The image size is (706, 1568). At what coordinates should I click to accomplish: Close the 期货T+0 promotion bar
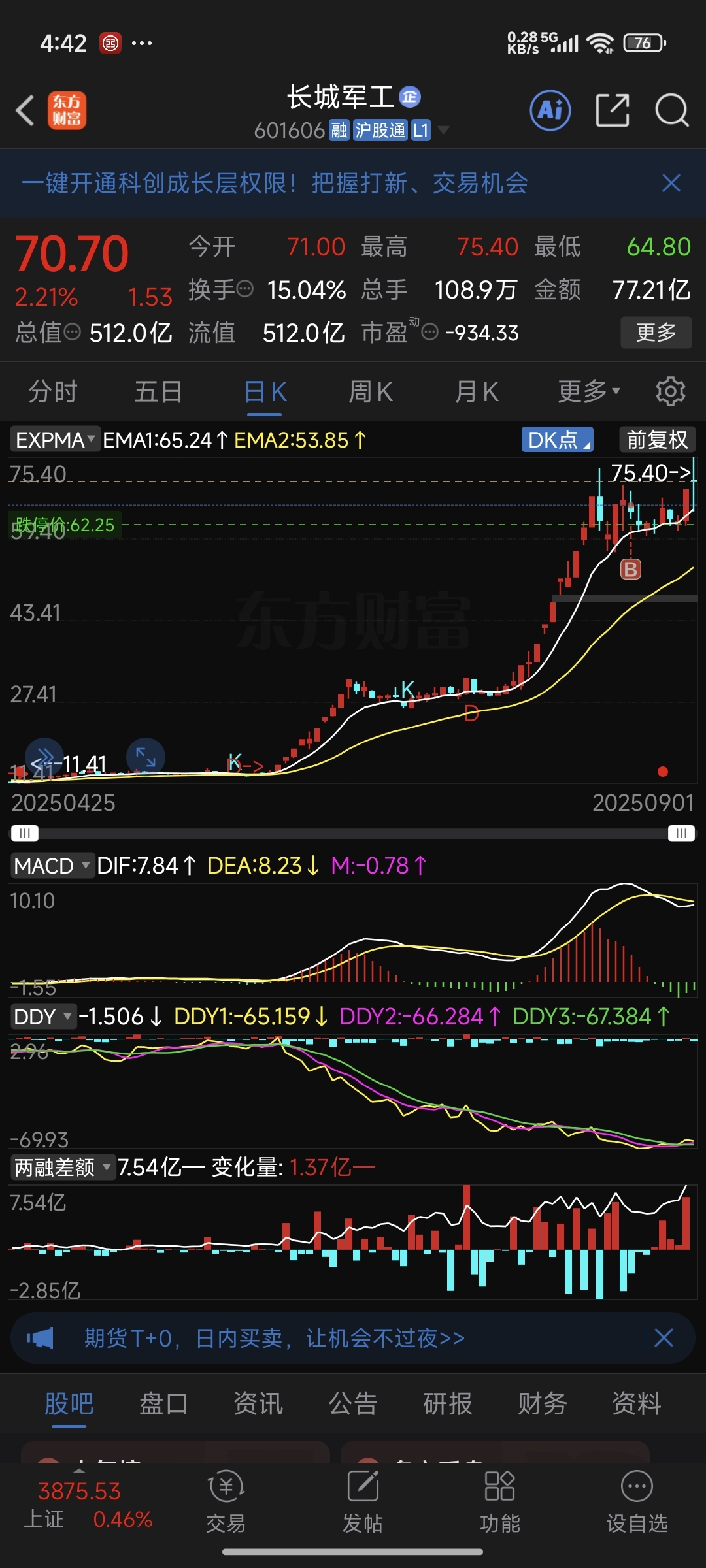point(664,1338)
